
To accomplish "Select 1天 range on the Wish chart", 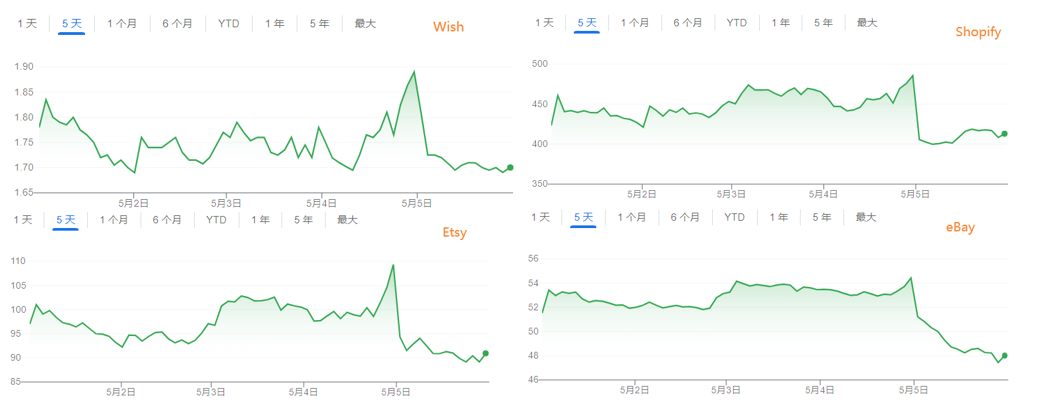I will 27,23.
